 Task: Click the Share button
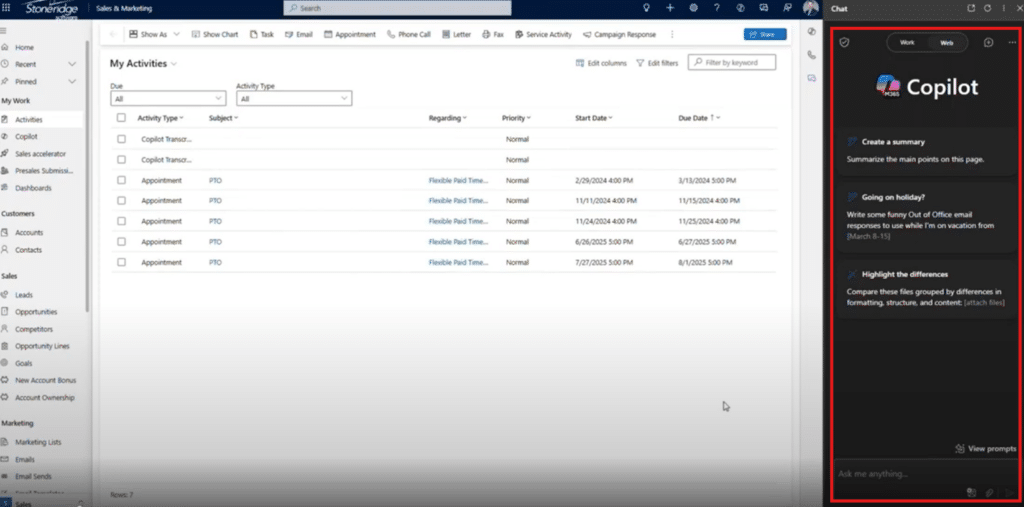[765, 34]
